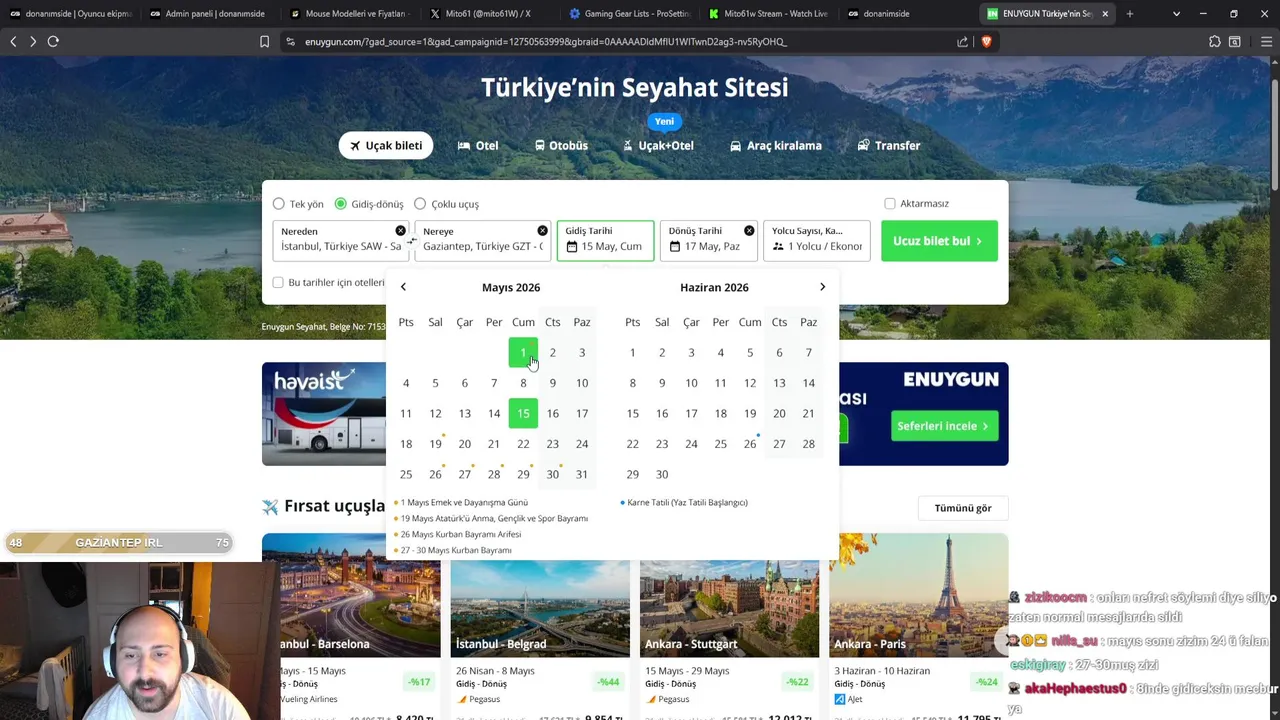Click '27 - 30 Mayıs Kurban Bayramı' legend text

[x=456, y=550]
